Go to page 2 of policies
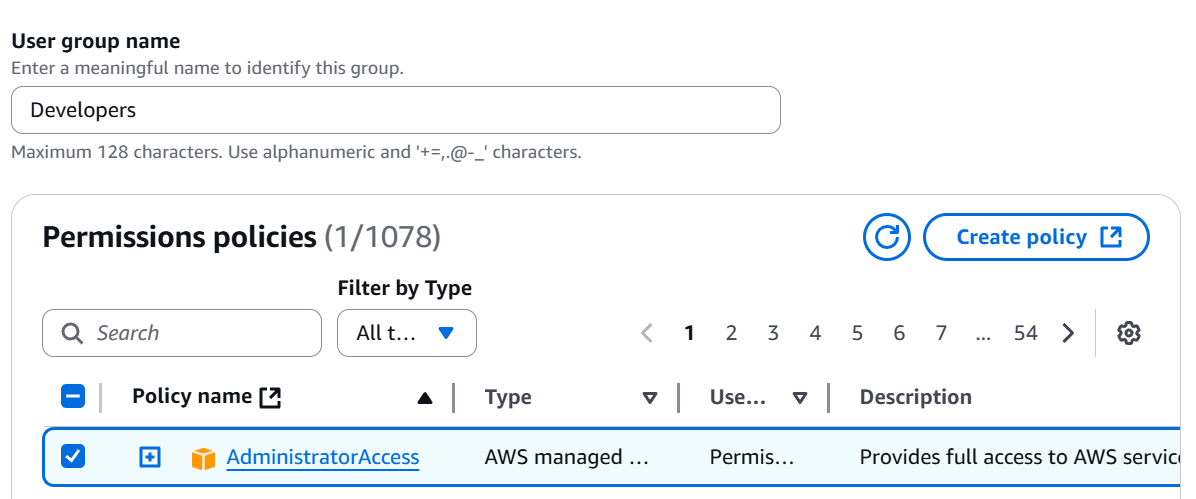Image resolution: width=1196 pixels, height=499 pixels. [x=731, y=333]
